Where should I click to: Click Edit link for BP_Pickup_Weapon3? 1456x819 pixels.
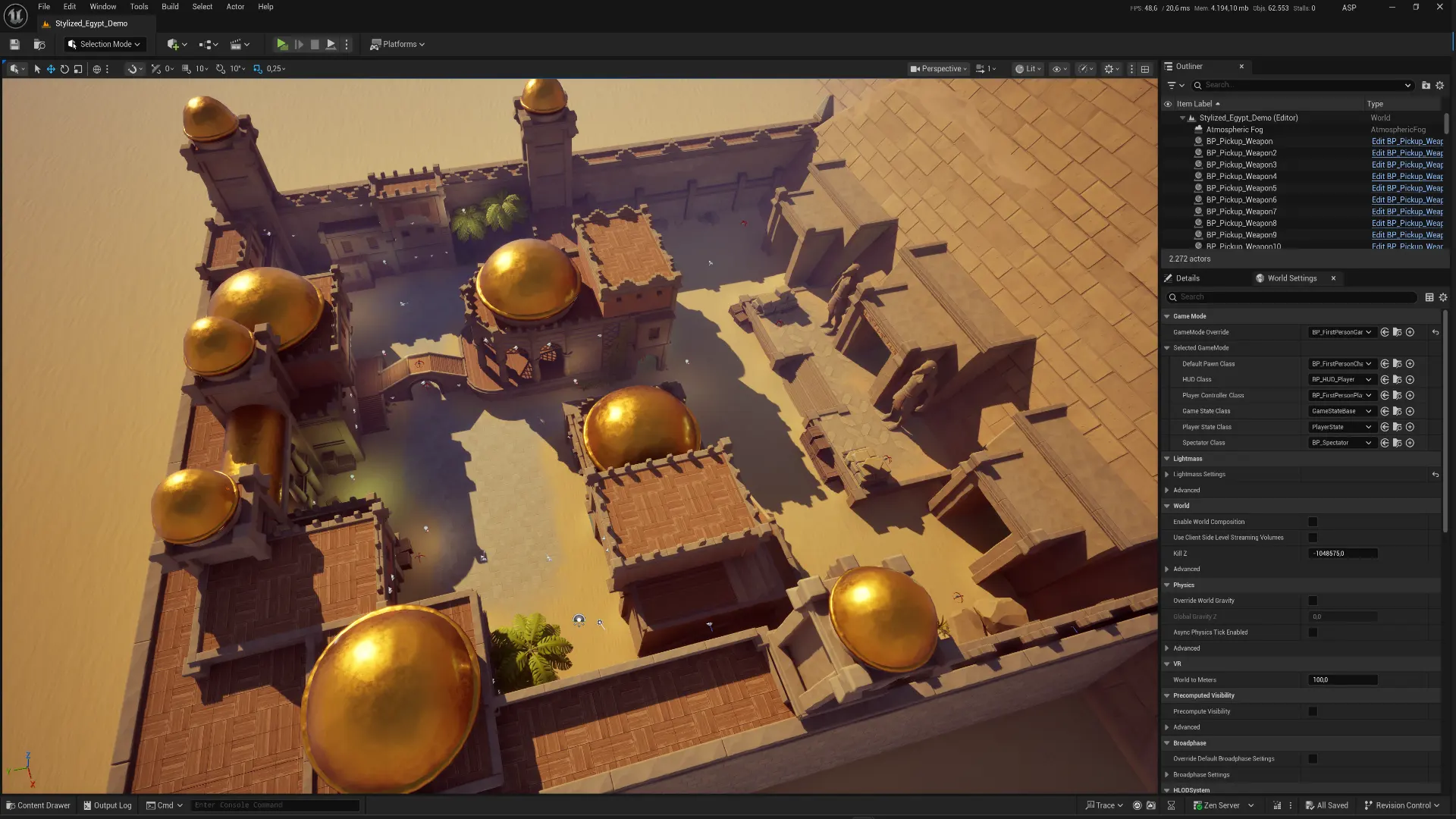coord(1407,165)
